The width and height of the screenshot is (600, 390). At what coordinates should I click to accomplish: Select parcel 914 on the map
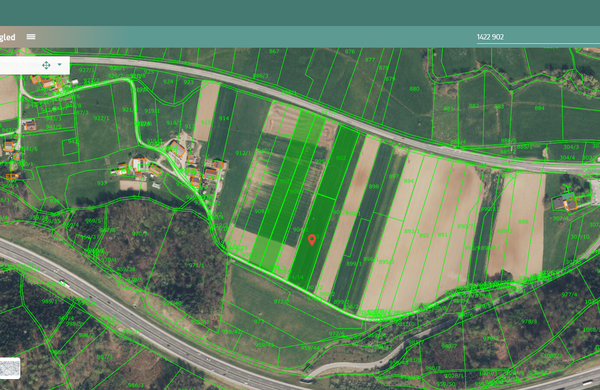click(x=224, y=118)
